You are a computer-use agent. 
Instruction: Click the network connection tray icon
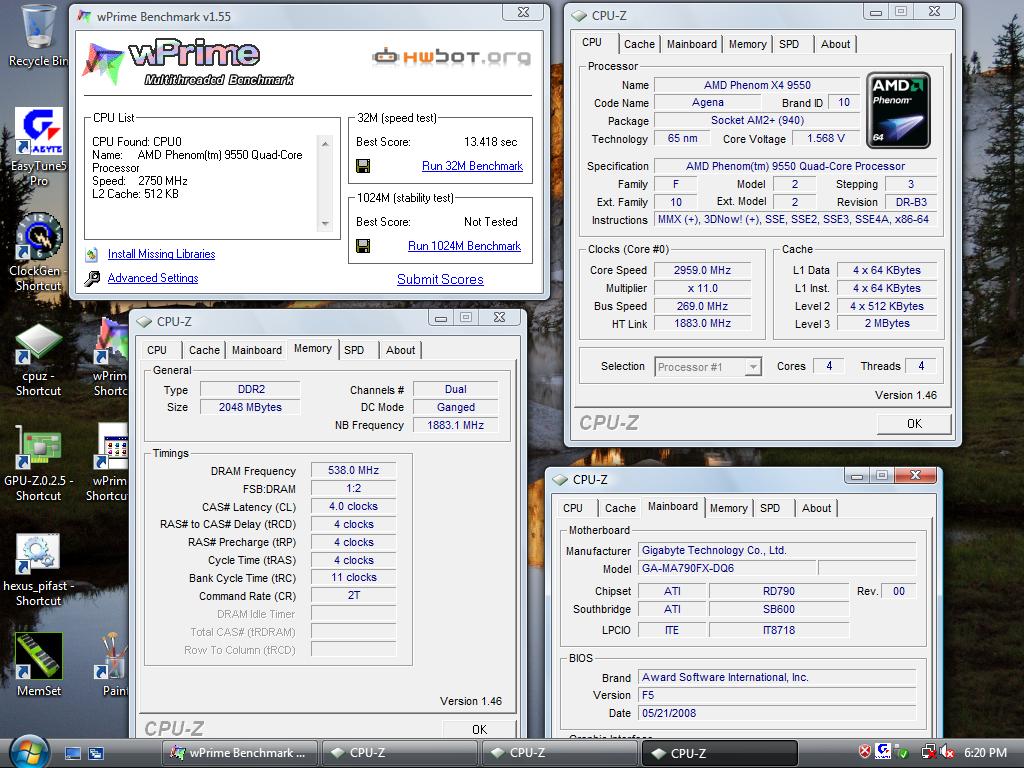pyautogui.click(x=928, y=752)
